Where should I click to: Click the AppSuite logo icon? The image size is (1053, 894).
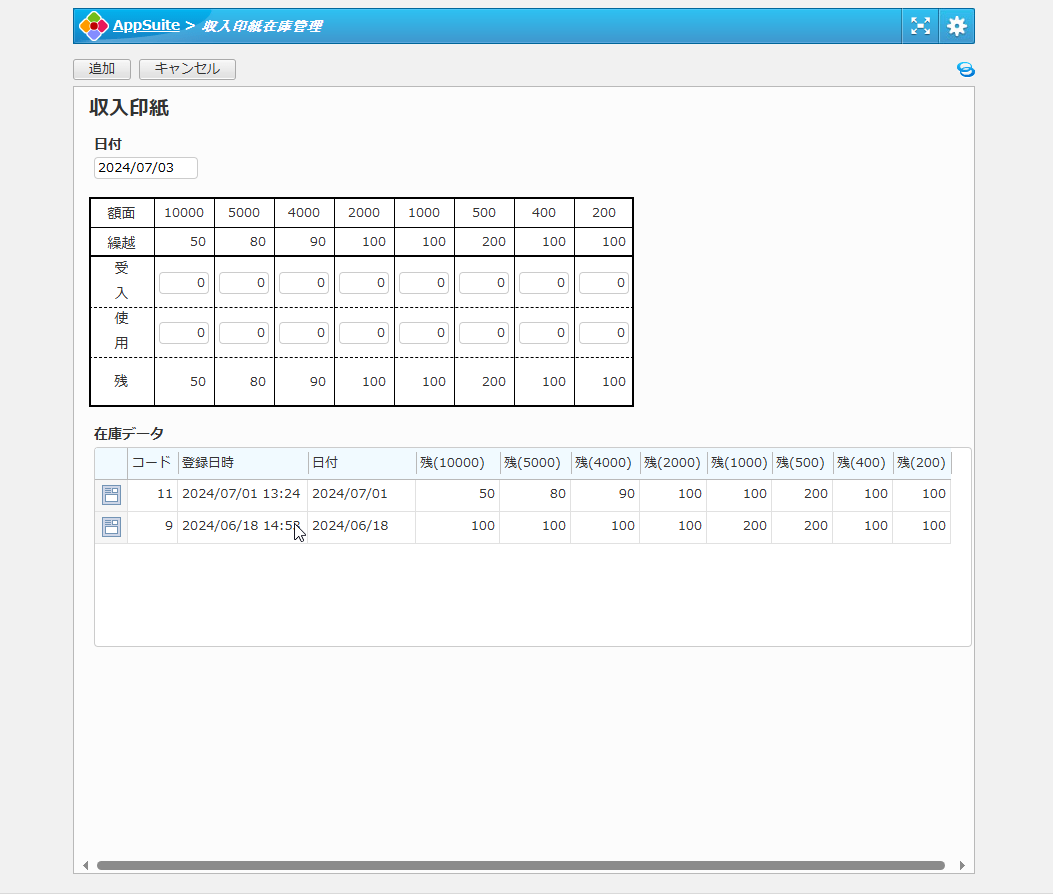93,26
